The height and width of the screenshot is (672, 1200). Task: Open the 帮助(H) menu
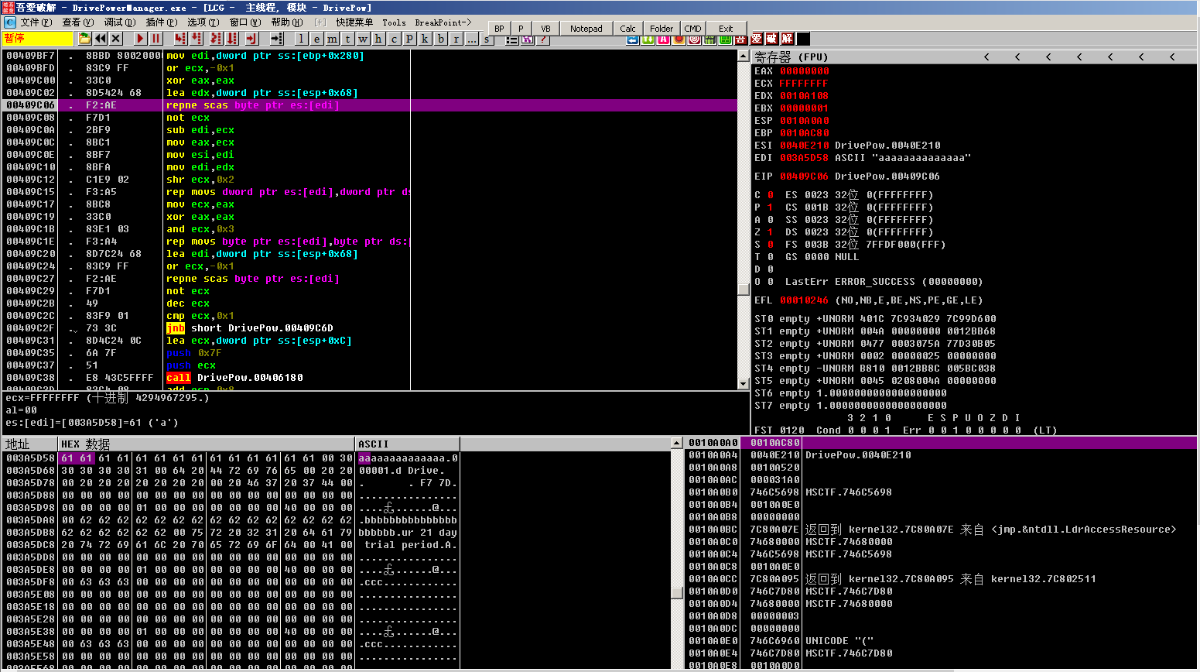[287, 22]
